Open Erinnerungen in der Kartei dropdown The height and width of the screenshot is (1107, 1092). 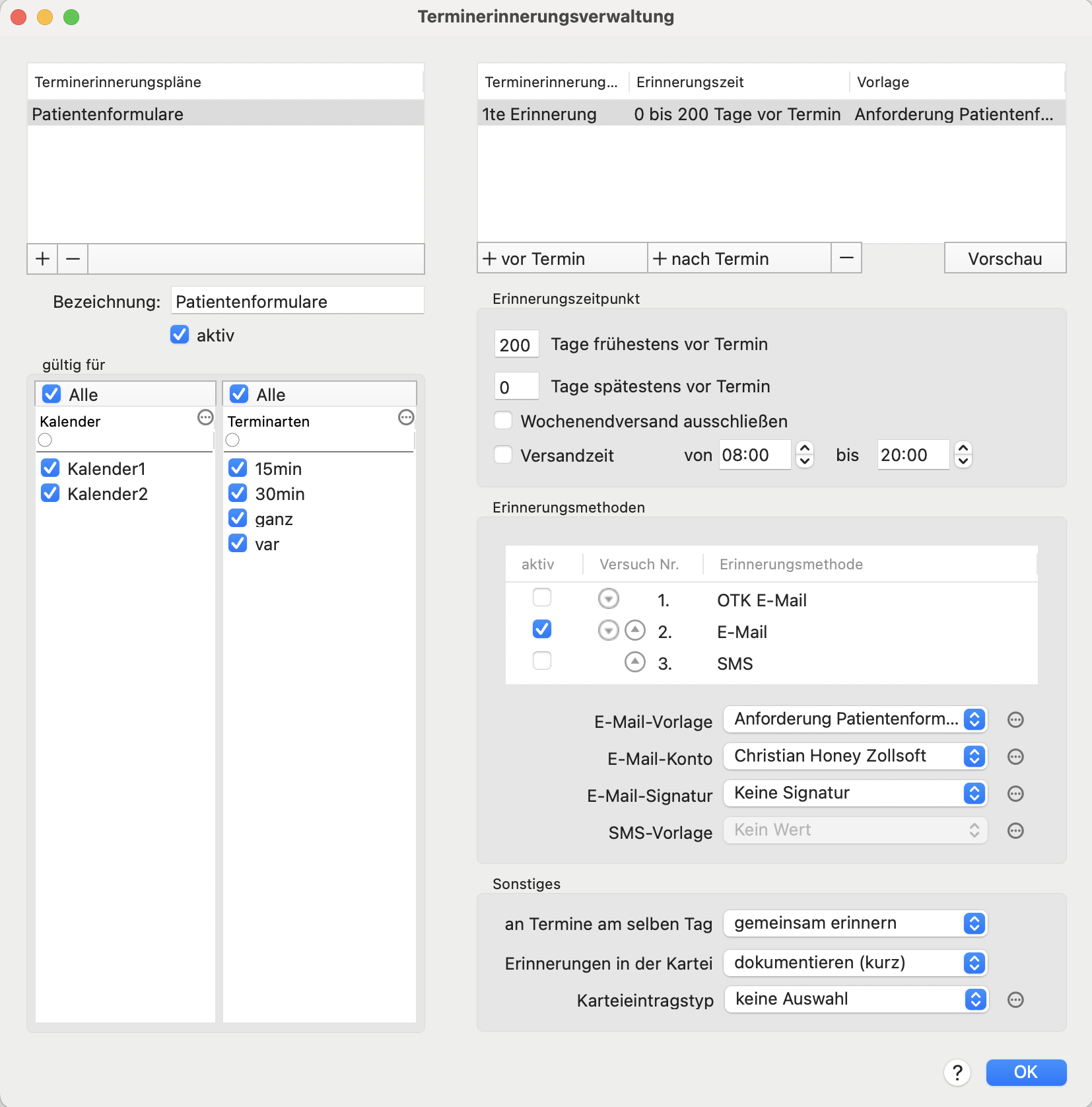click(856, 963)
